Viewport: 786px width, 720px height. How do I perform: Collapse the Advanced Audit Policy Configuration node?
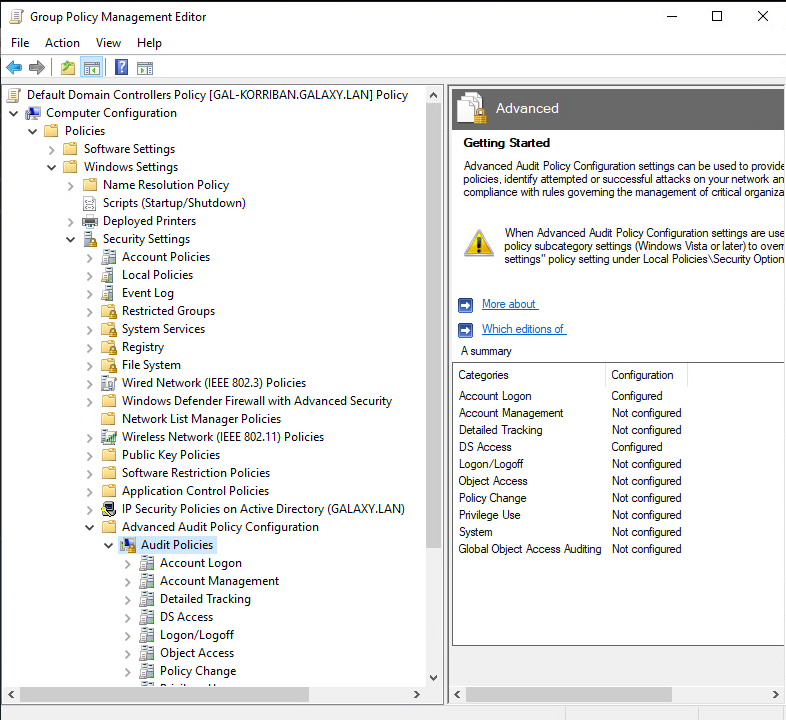(90, 527)
